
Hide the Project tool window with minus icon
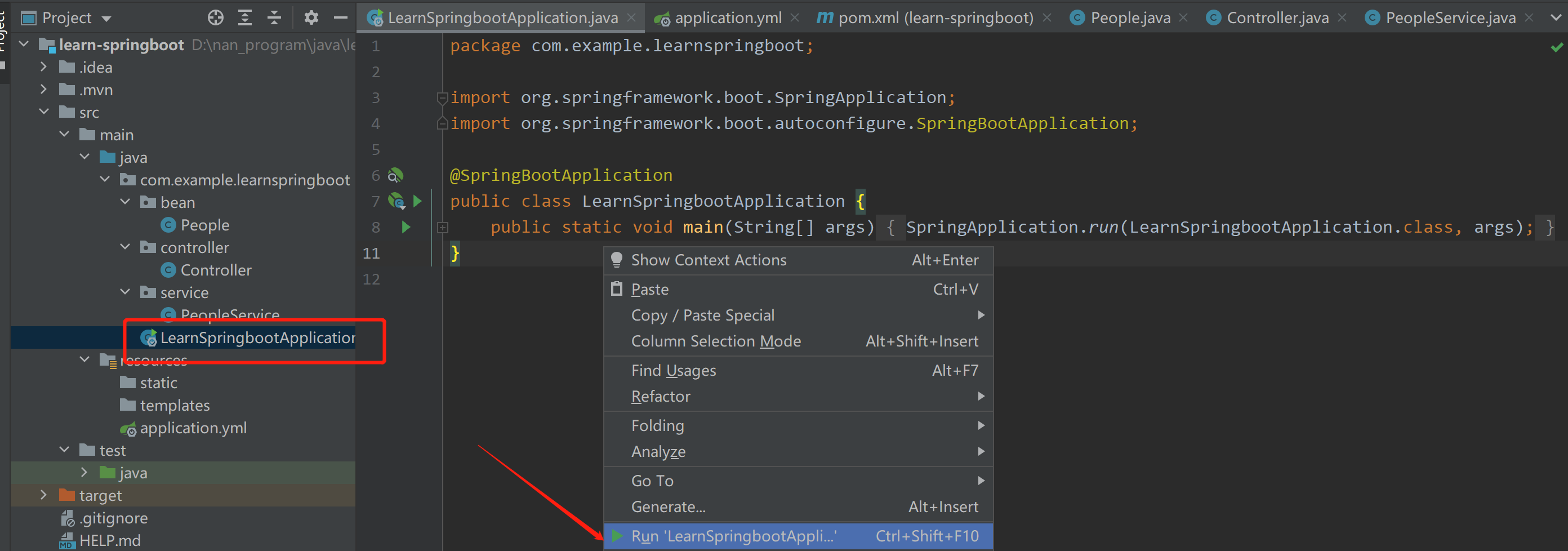[x=341, y=17]
